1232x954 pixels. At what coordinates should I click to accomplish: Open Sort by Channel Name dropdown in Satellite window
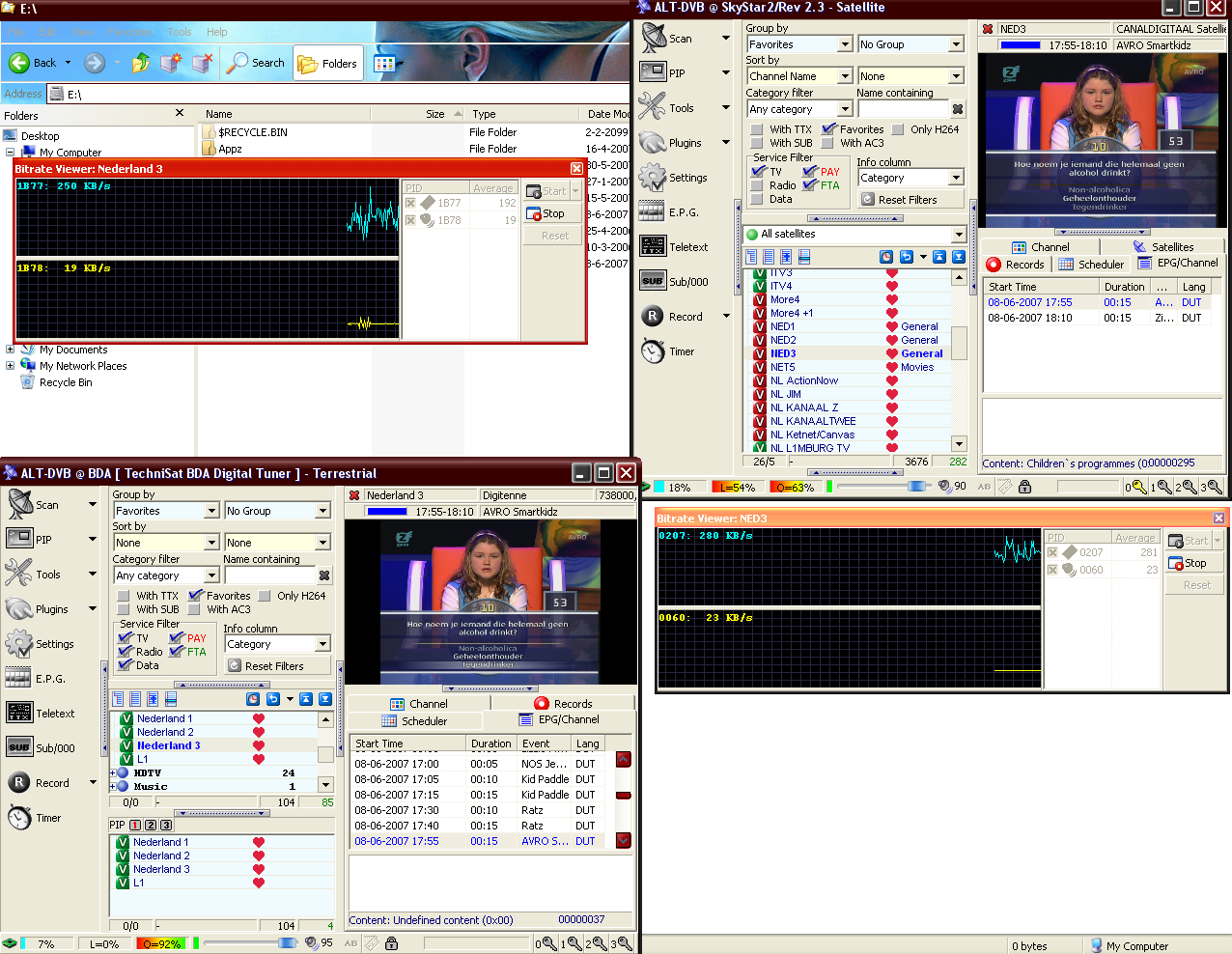tap(845, 76)
